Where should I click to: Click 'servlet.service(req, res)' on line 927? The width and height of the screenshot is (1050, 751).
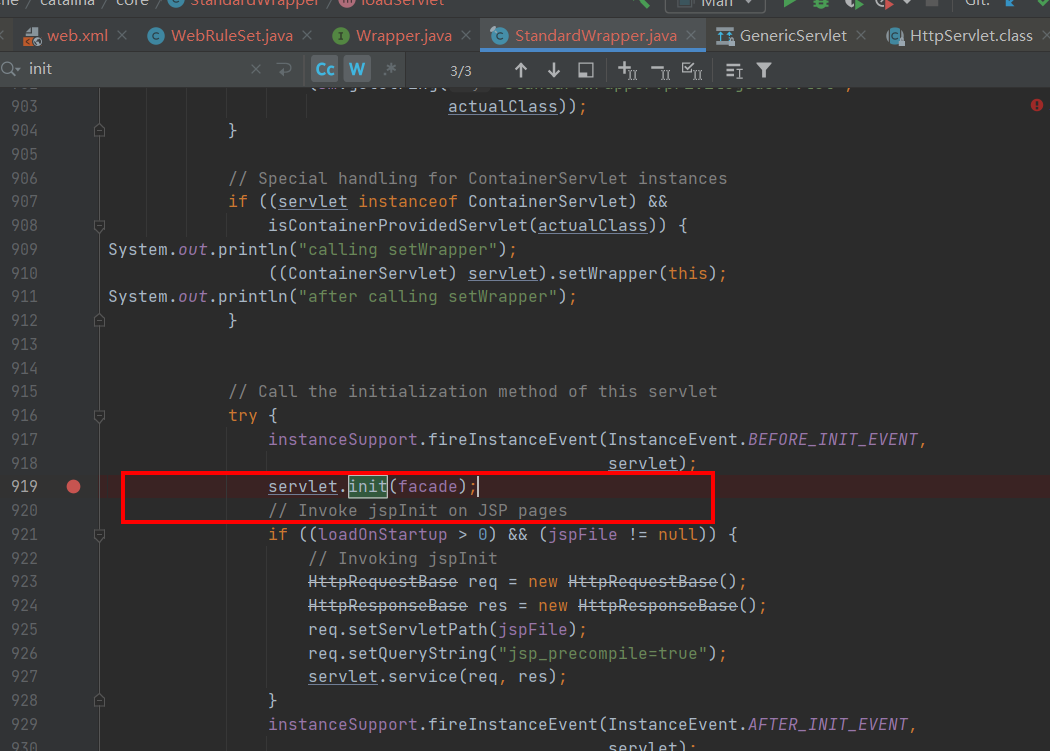[433, 677]
